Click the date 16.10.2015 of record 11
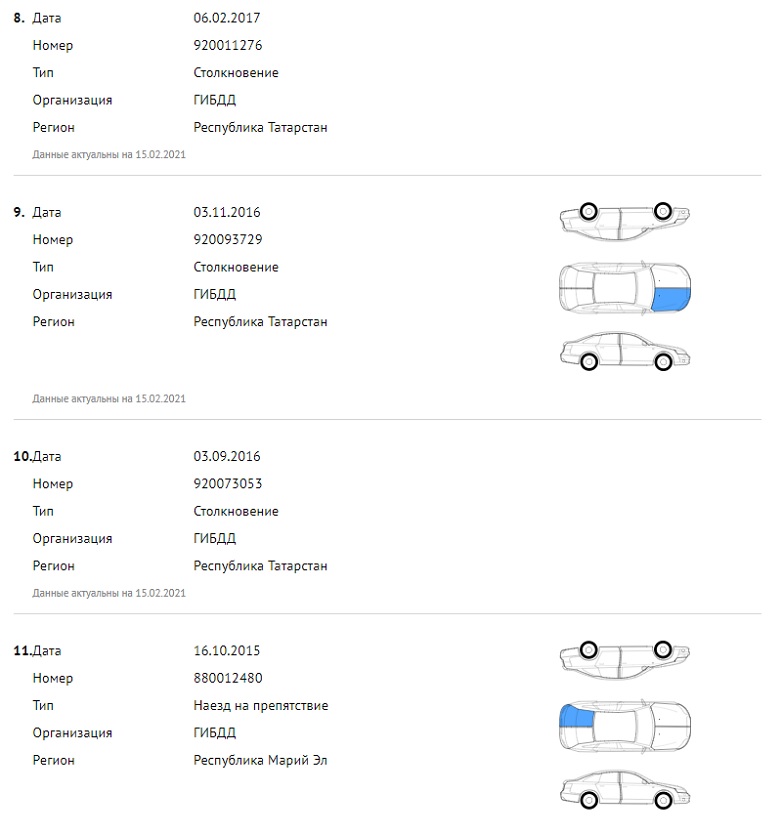 (x=227, y=650)
